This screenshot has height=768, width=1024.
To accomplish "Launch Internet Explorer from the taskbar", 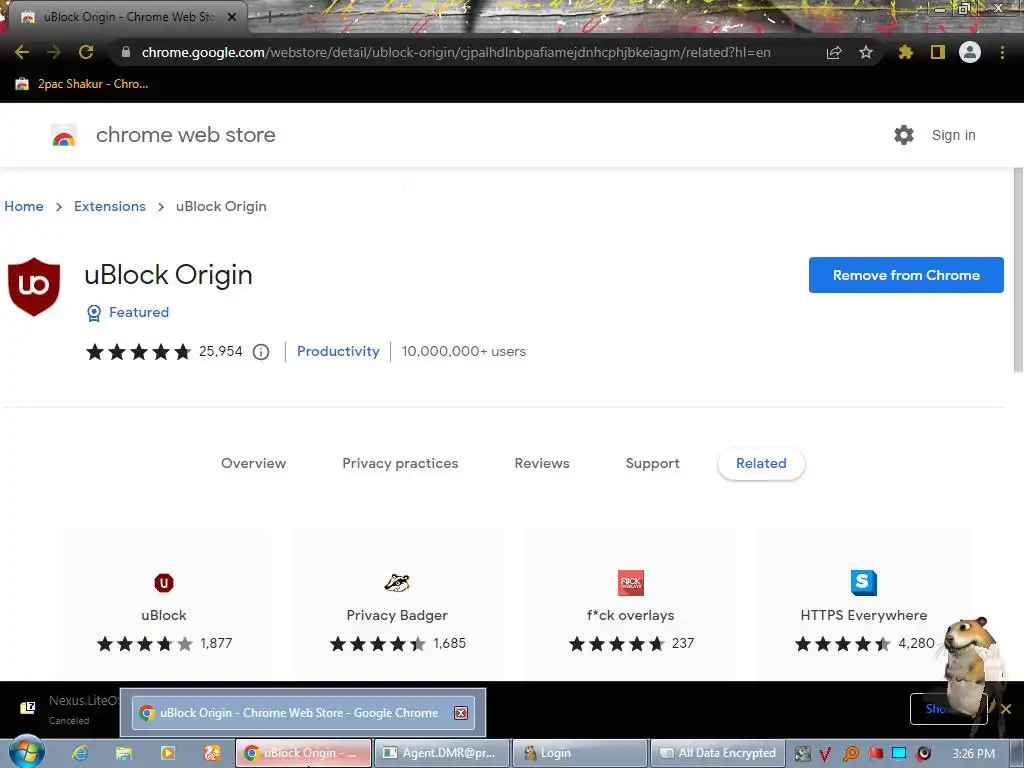I will coord(80,753).
